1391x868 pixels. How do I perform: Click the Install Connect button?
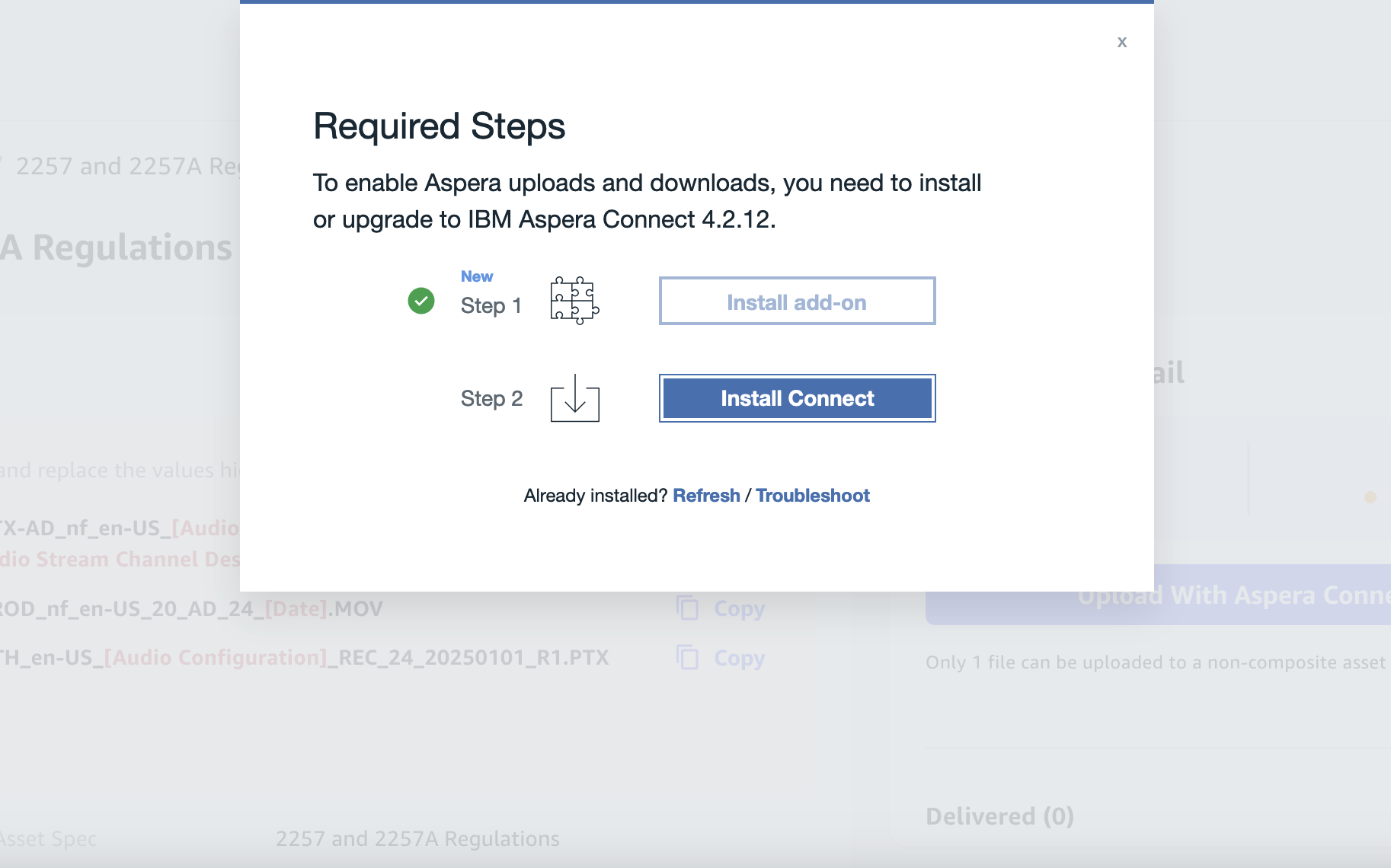point(797,398)
